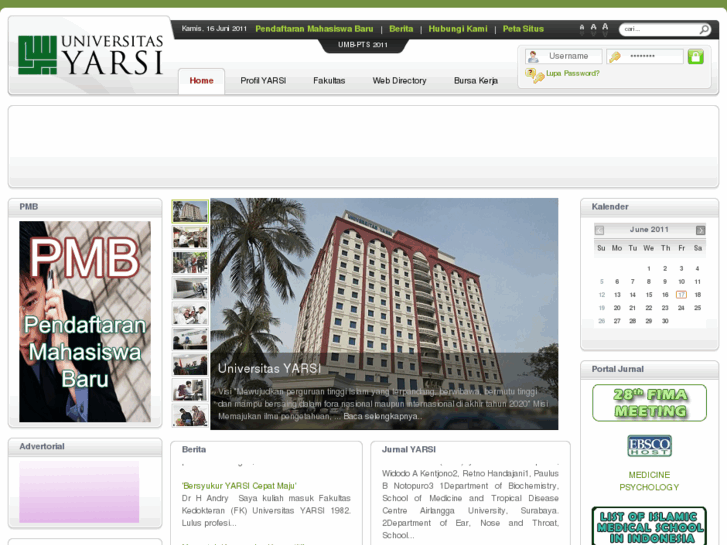Click the PMB Pendaftaran Mahasiswa Baru banner
This screenshot has height=545, width=727.
(x=85, y=321)
